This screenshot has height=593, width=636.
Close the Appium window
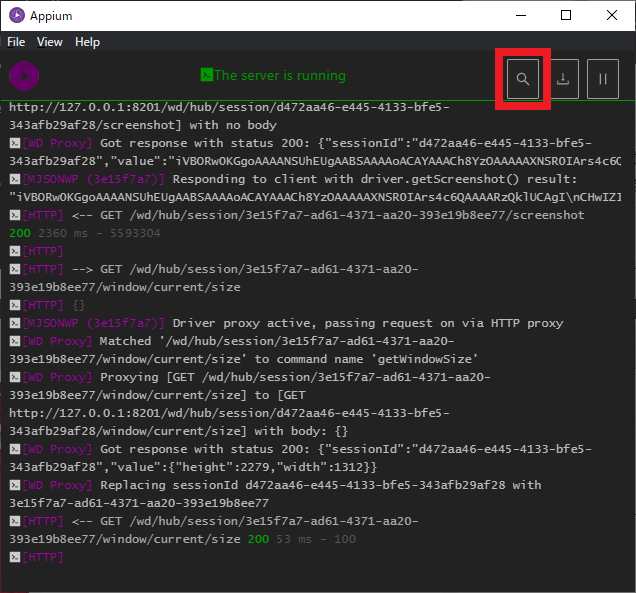click(x=612, y=15)
